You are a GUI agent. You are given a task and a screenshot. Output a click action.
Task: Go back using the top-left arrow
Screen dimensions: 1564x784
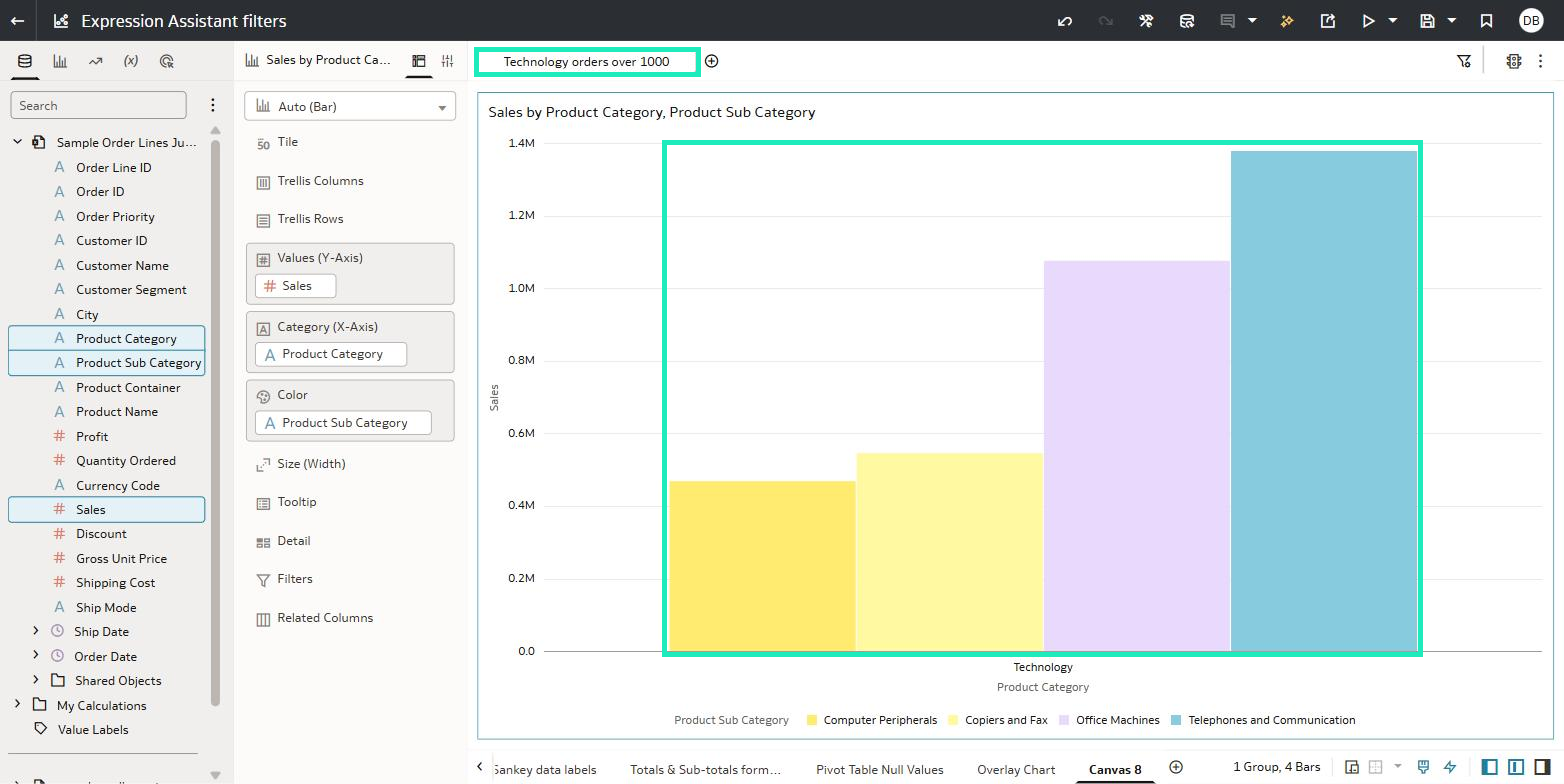[x=17, y=20]
